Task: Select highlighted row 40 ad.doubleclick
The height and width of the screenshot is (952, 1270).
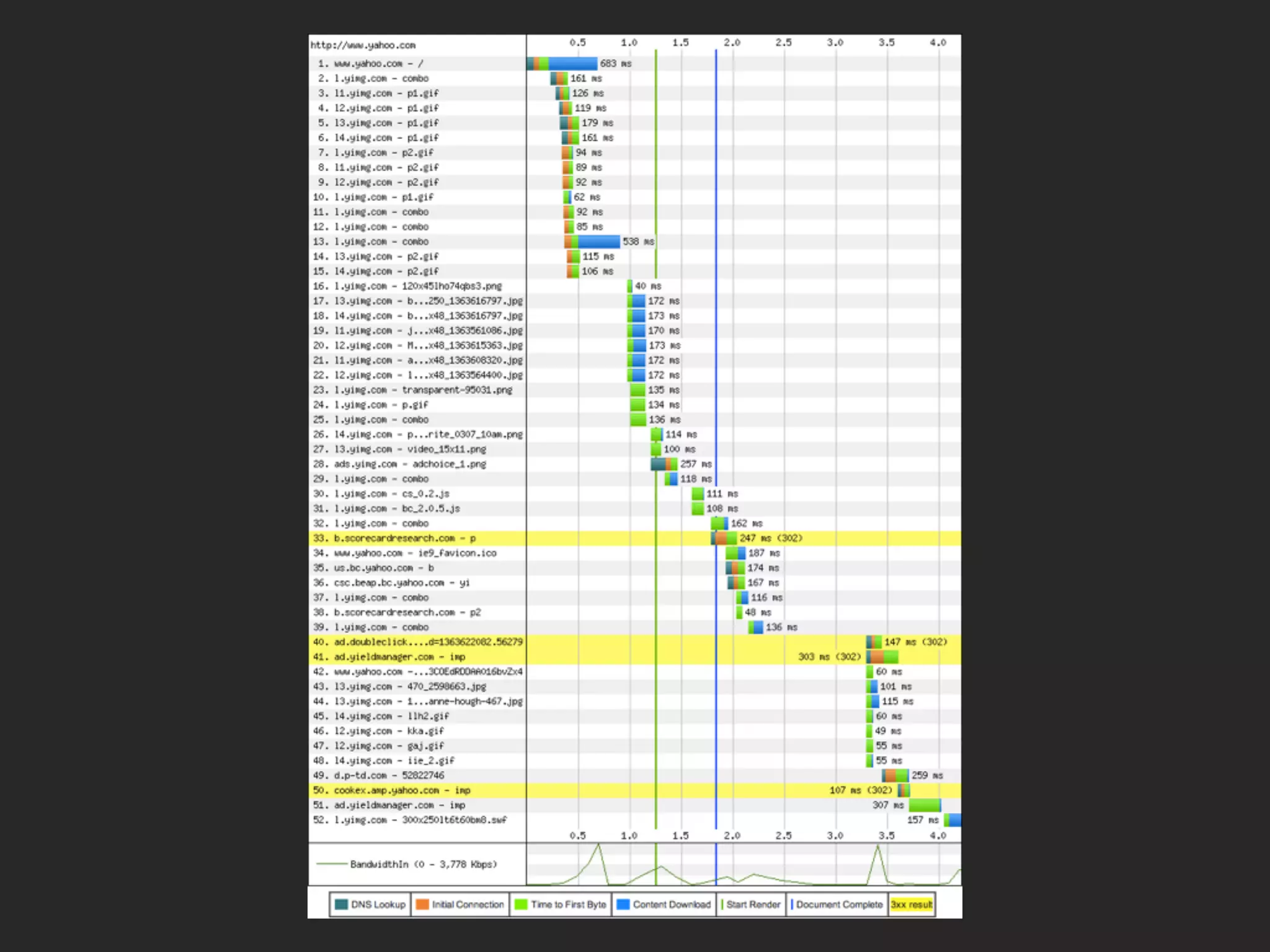Action: 635,642
